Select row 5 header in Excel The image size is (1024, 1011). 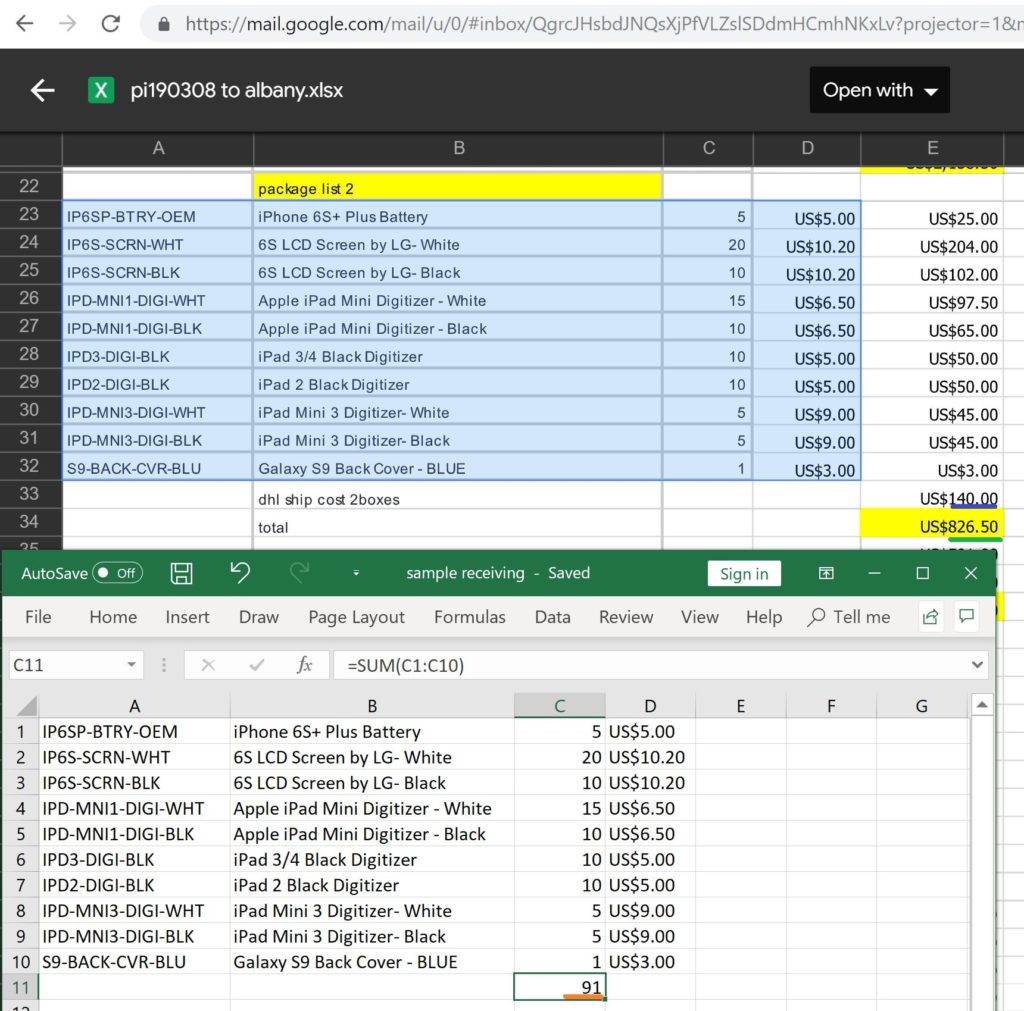coord(20,834)
